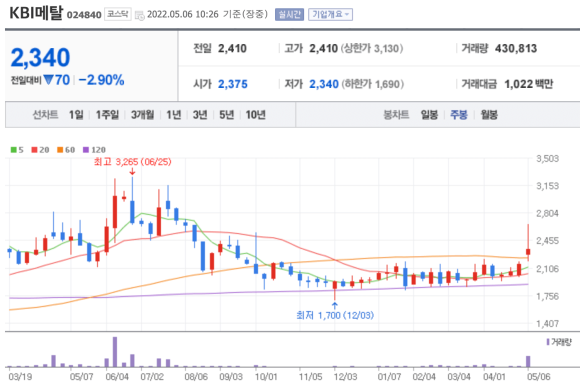Click the -2.90% change value
Viewport: 580px width, 385px height.
[x=101, y=80]
